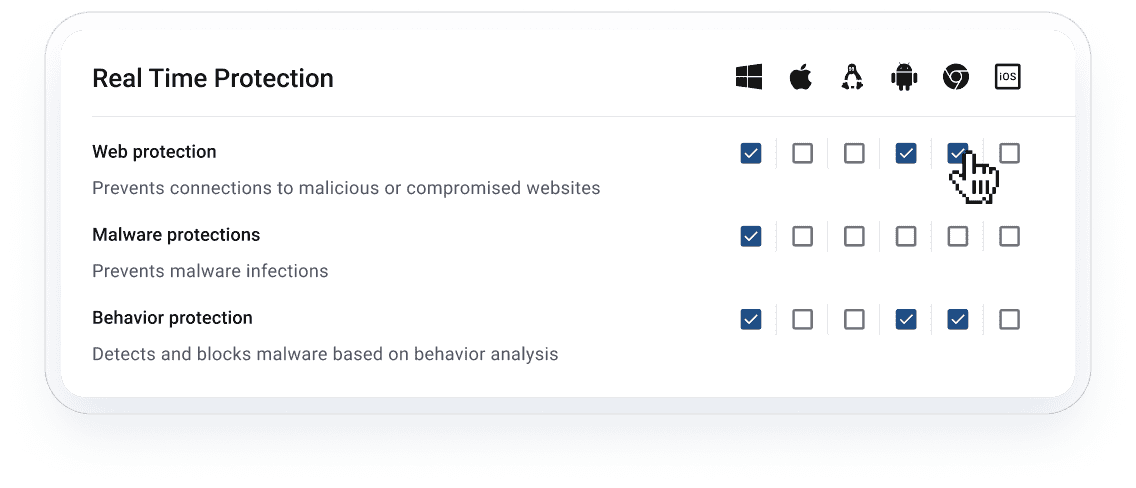Click the Apple macOS platform icon
The image size is (1136, 488).
(x=801, y=77)
